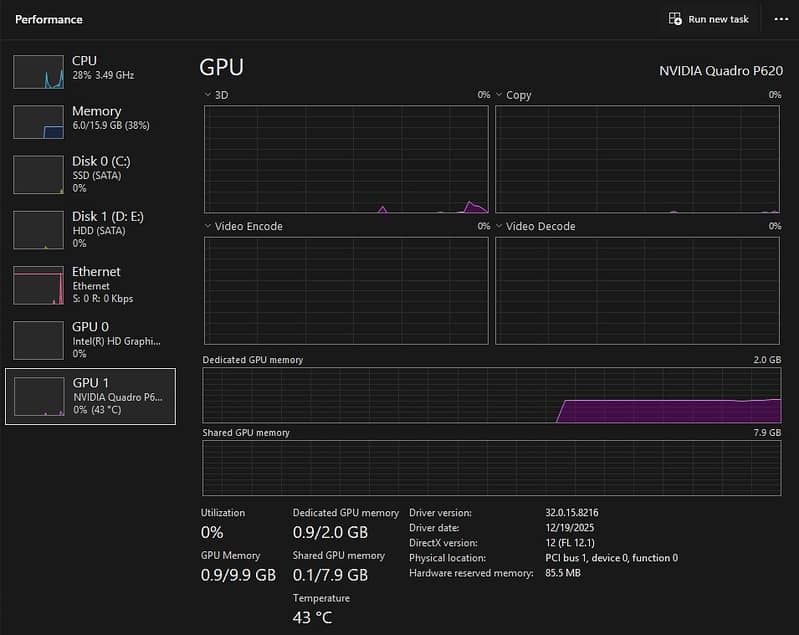
Task: Click the 0.9/2.0 GB dedicated memory value
Action: click(330, 532)
